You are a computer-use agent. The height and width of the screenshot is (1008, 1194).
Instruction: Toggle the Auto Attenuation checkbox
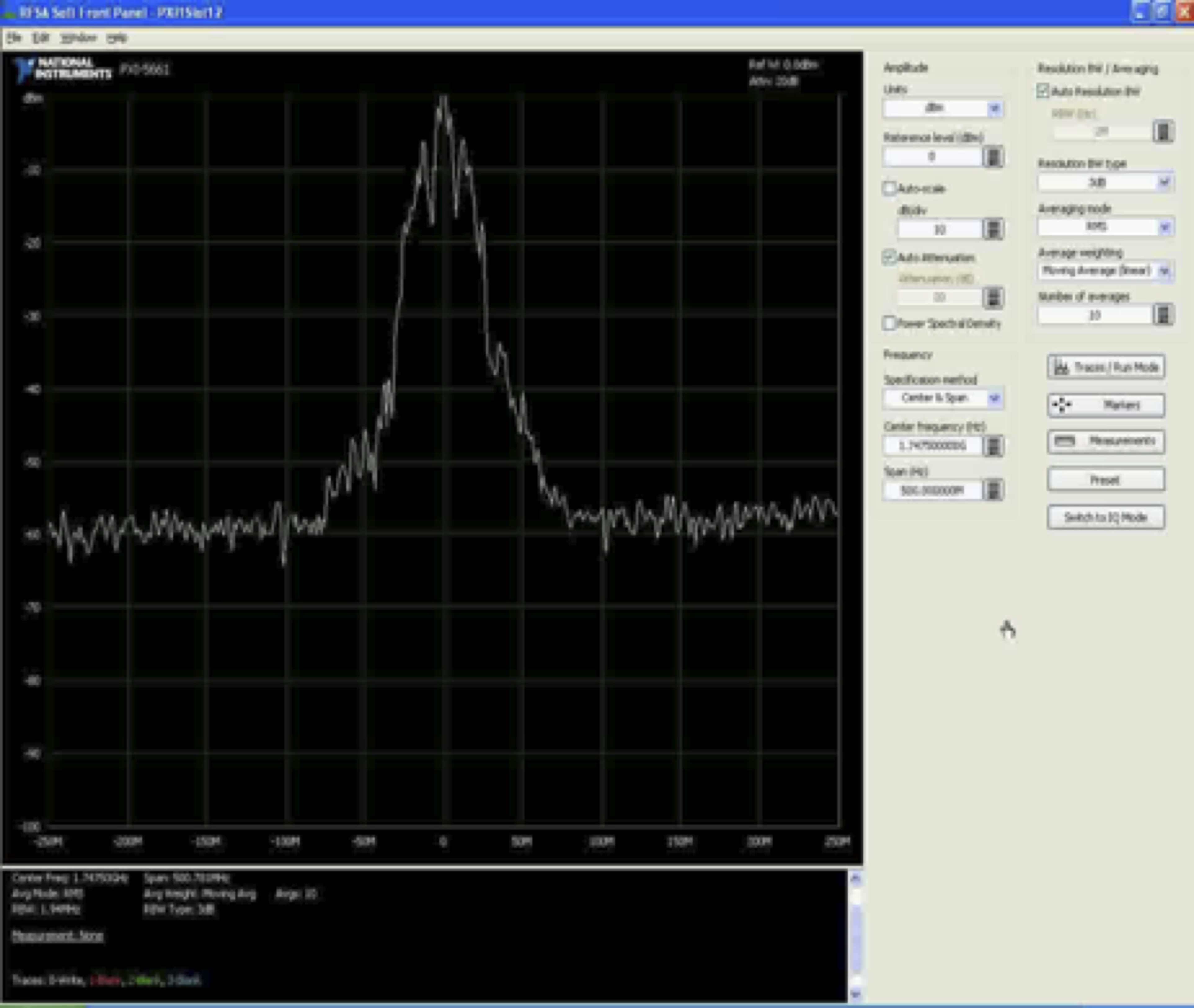[x=889, y=257]
